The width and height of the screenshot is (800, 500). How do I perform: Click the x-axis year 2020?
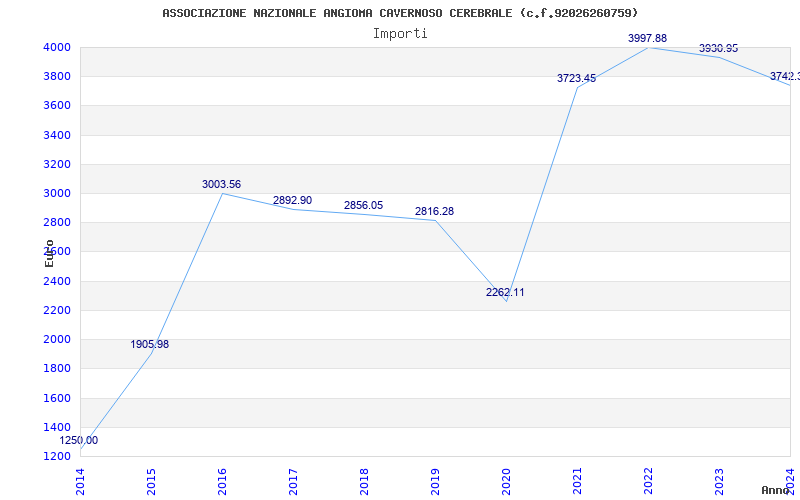pyautogui.click(x=506, y=482)
